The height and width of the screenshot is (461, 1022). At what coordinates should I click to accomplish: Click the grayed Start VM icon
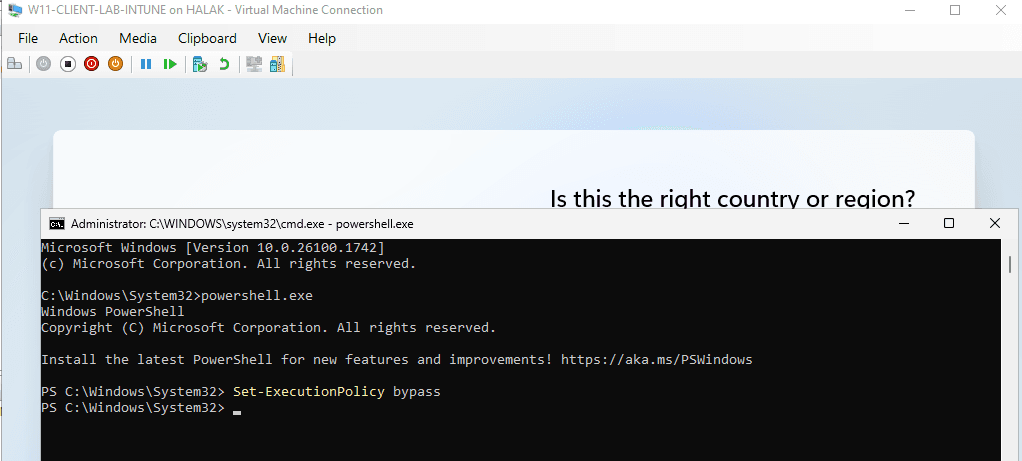click(43, 64)
